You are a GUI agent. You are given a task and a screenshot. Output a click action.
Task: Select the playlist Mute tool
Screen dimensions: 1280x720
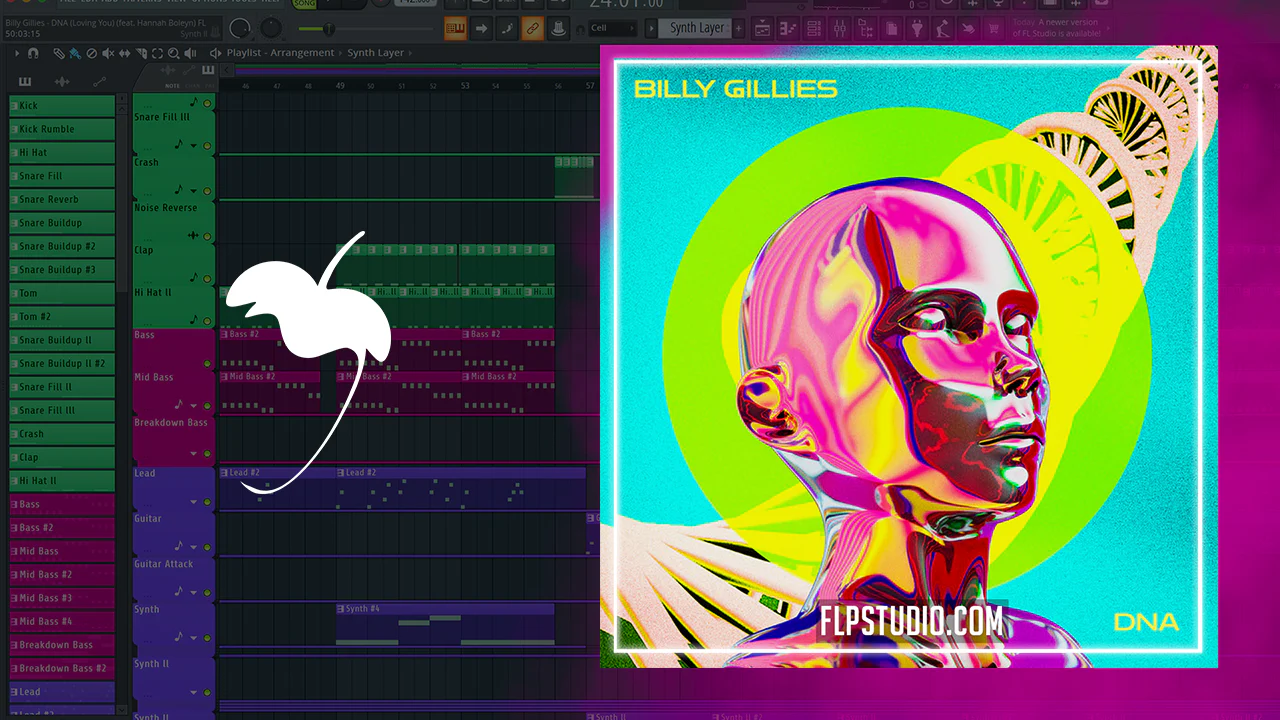point(108,53)
